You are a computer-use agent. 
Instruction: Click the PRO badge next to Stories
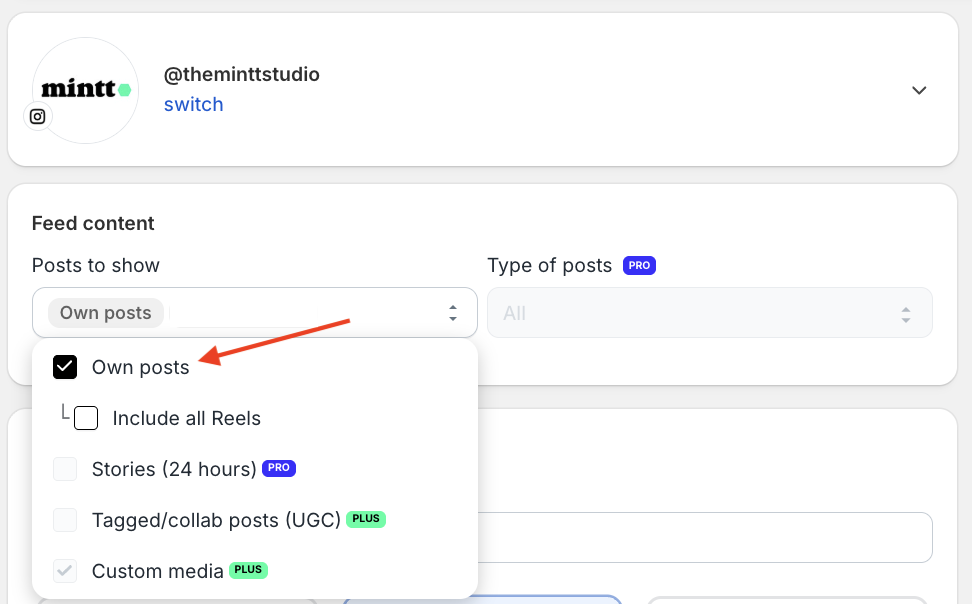pos(279,468)
